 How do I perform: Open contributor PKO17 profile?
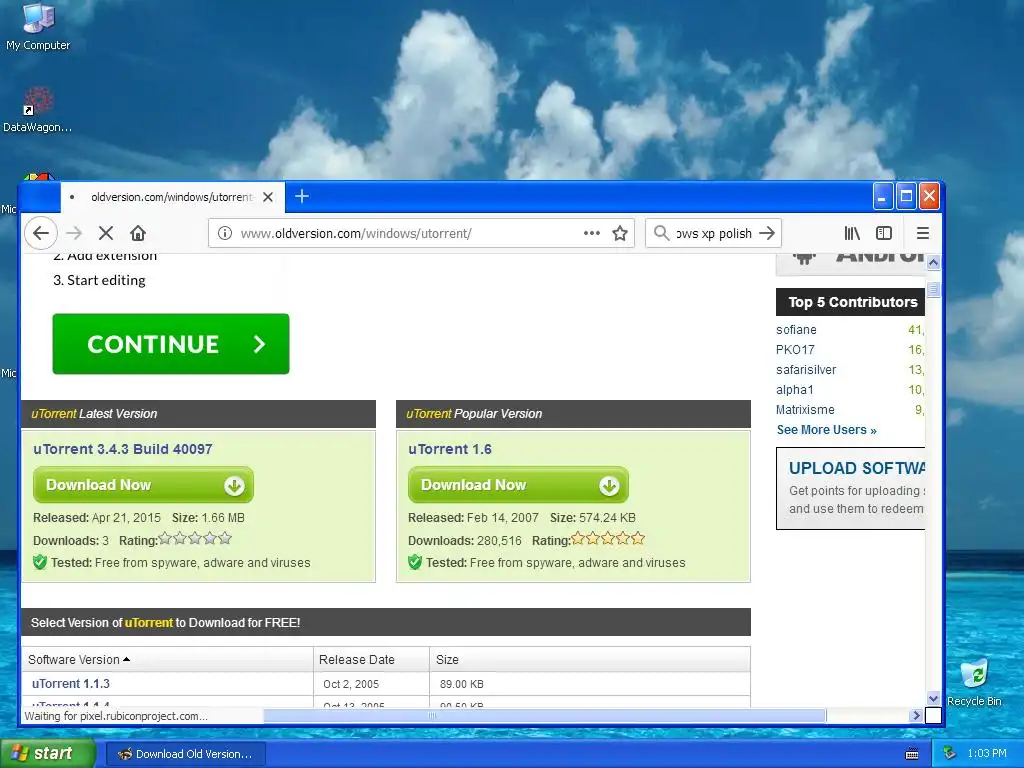[795, 349]
